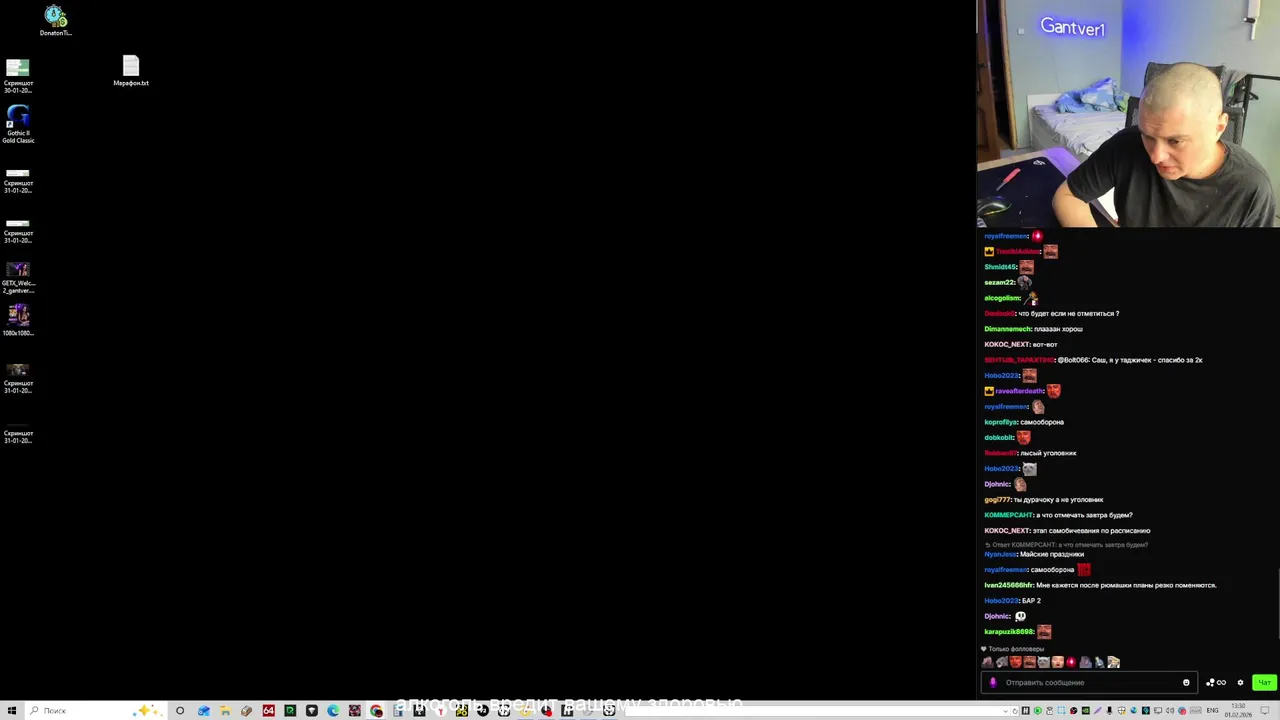This screenshot has width=1280, height=720.
Task: Click username koprofilya in chat
Action: [x=1001, y=422]
